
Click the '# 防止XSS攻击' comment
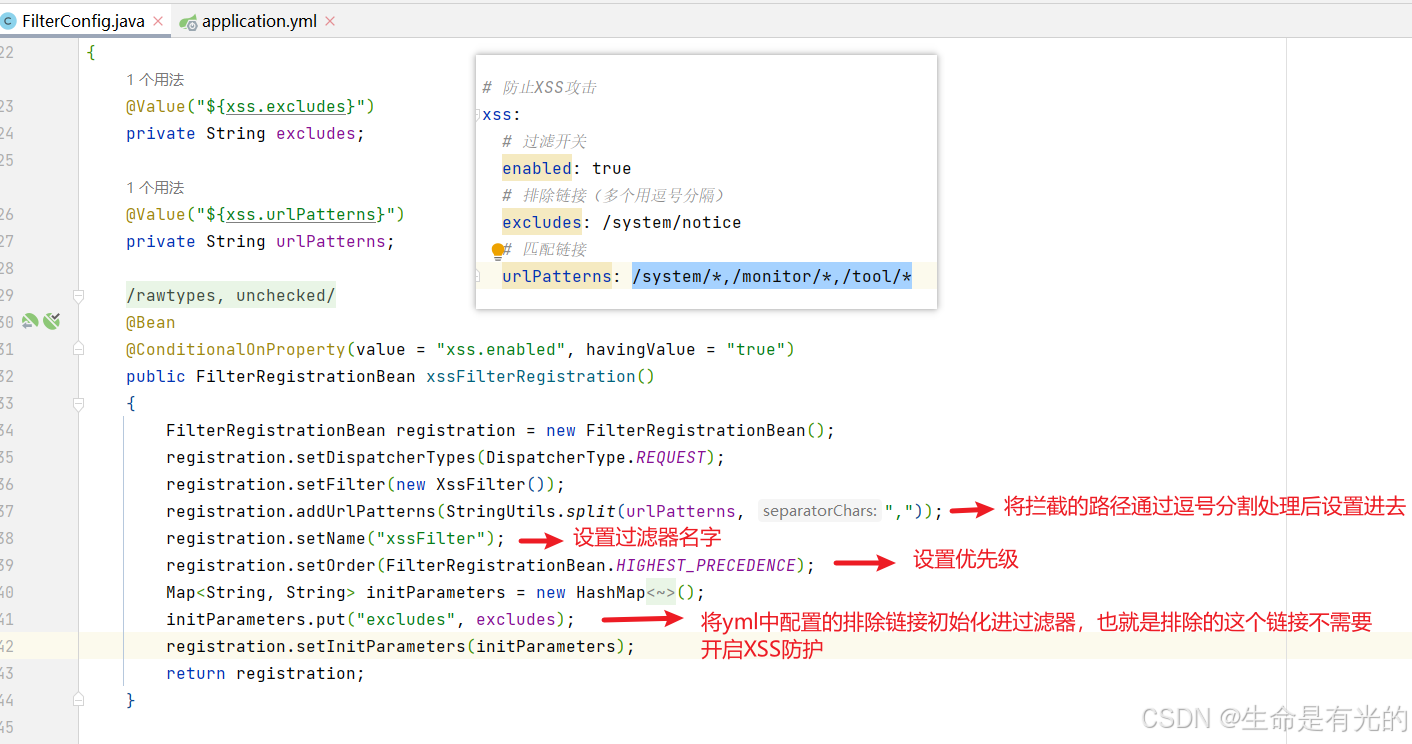click(539, 88)
